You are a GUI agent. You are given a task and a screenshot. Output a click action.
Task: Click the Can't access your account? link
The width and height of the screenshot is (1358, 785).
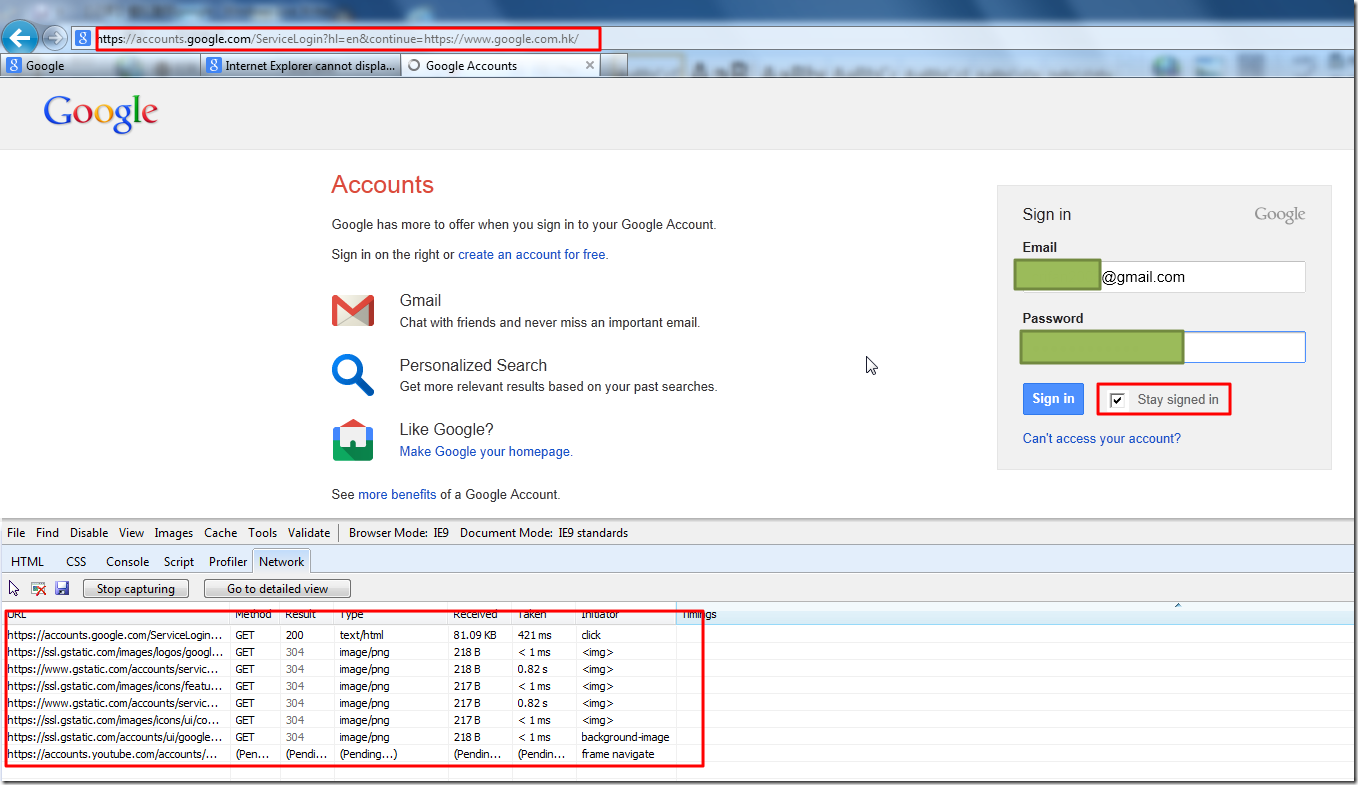click(1102, 439)
